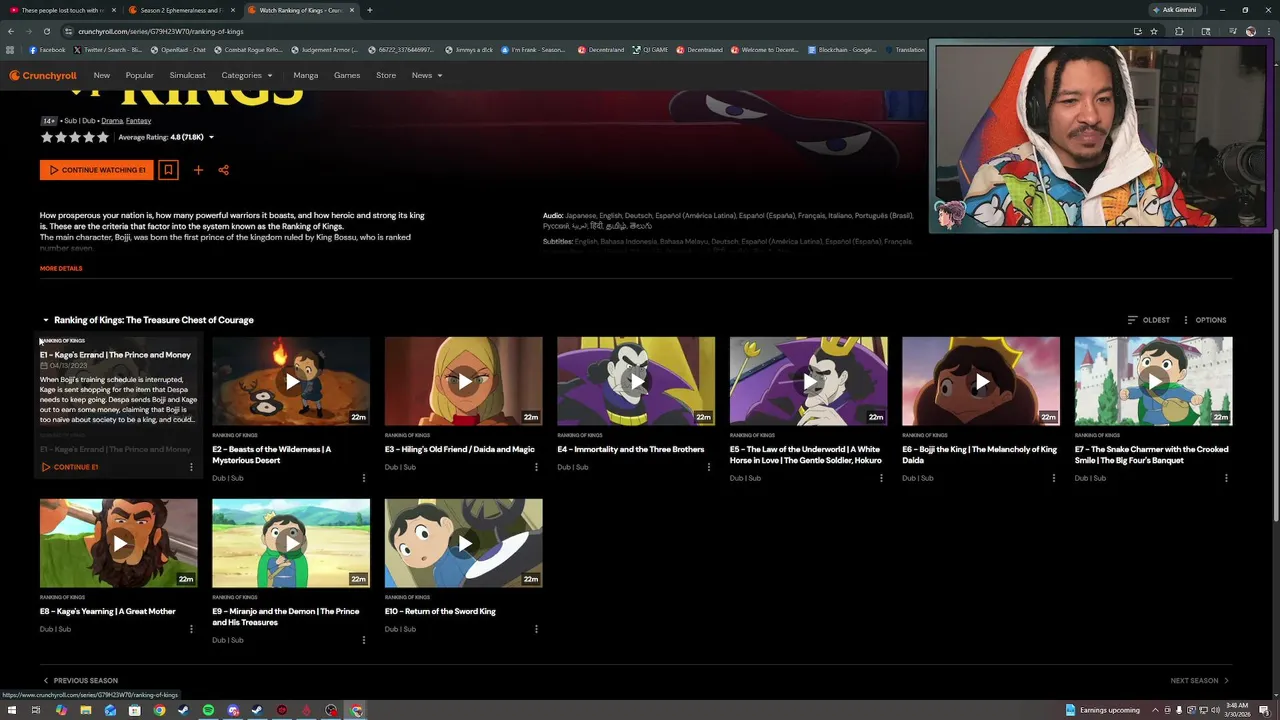Open the News dropdown
Viewport: 1280px width, 720px height.
[427, 75]
